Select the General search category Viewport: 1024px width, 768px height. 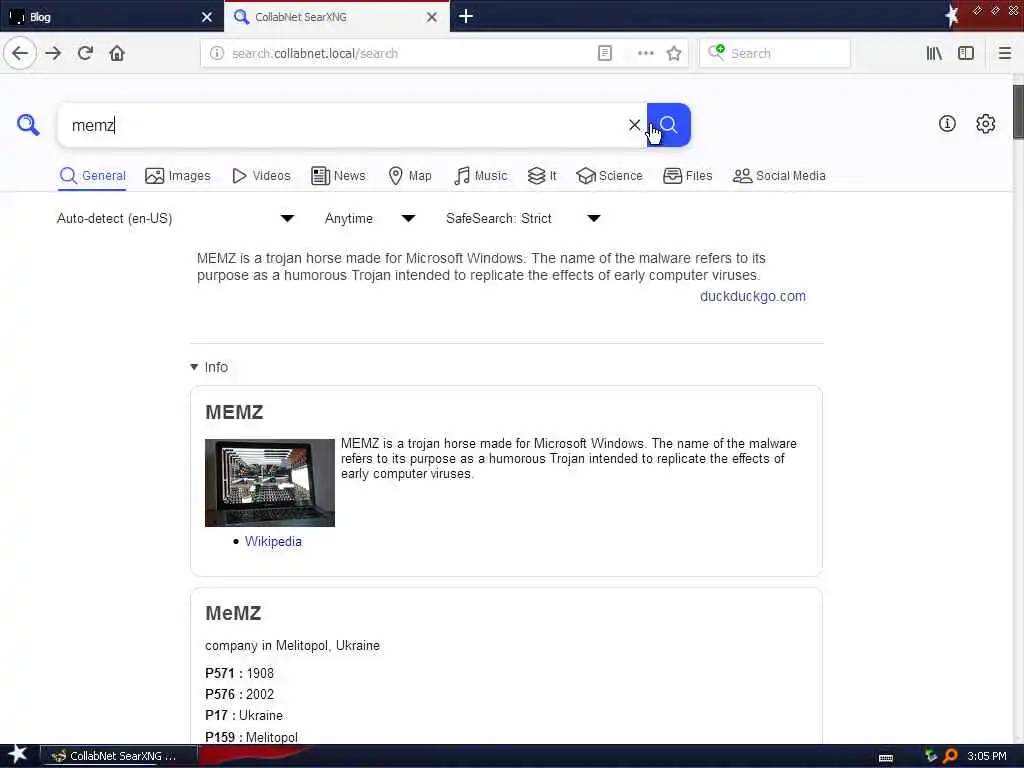point(92,176)
